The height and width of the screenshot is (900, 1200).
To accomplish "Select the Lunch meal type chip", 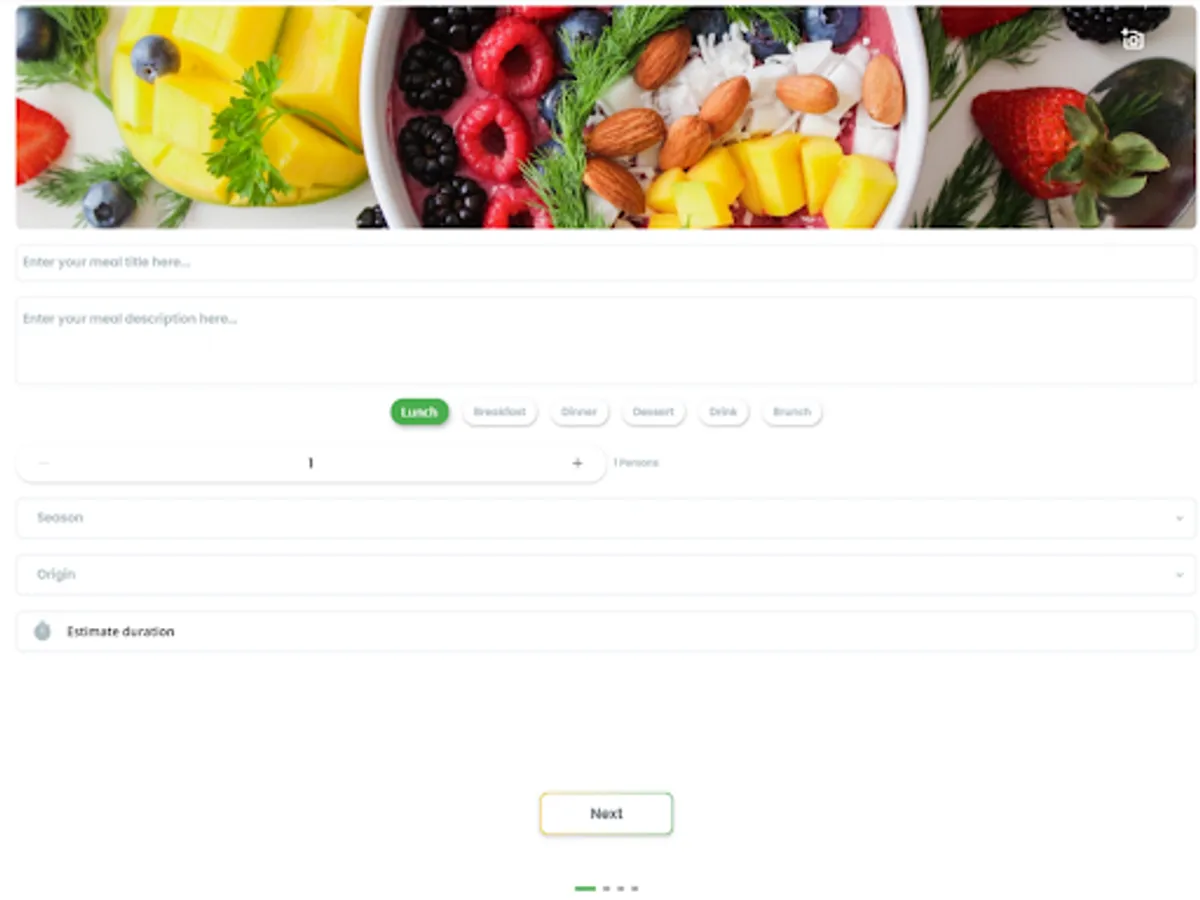I will pos(419,412).
